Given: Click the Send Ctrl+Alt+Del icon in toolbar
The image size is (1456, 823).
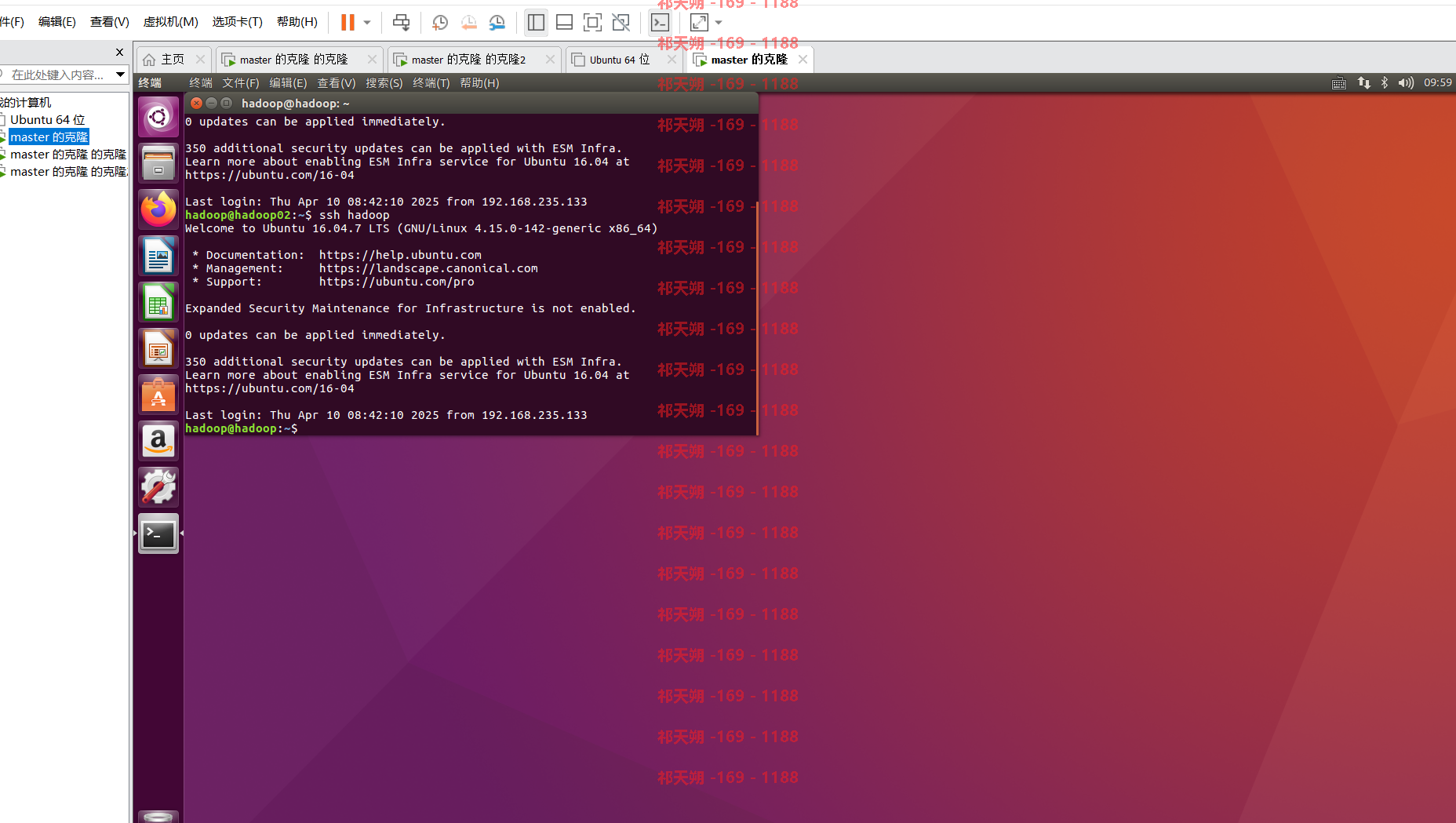Looking at the screenshot, I should 401,22.
